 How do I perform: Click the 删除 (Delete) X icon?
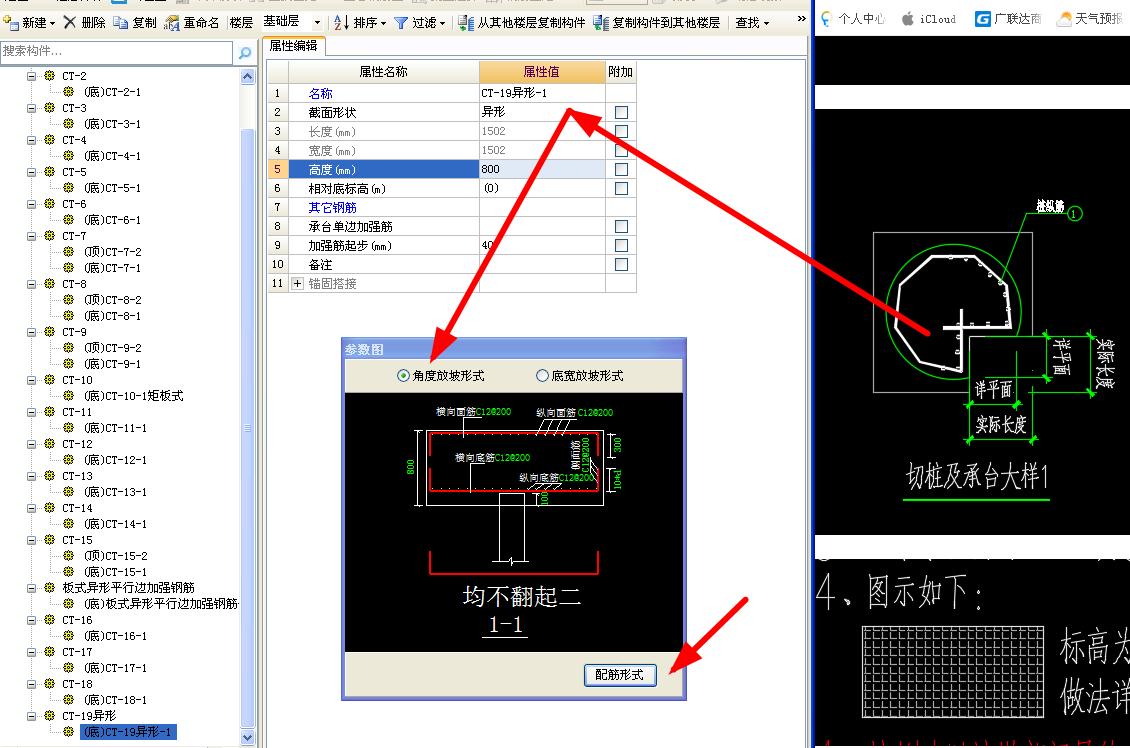coord(69,22)
